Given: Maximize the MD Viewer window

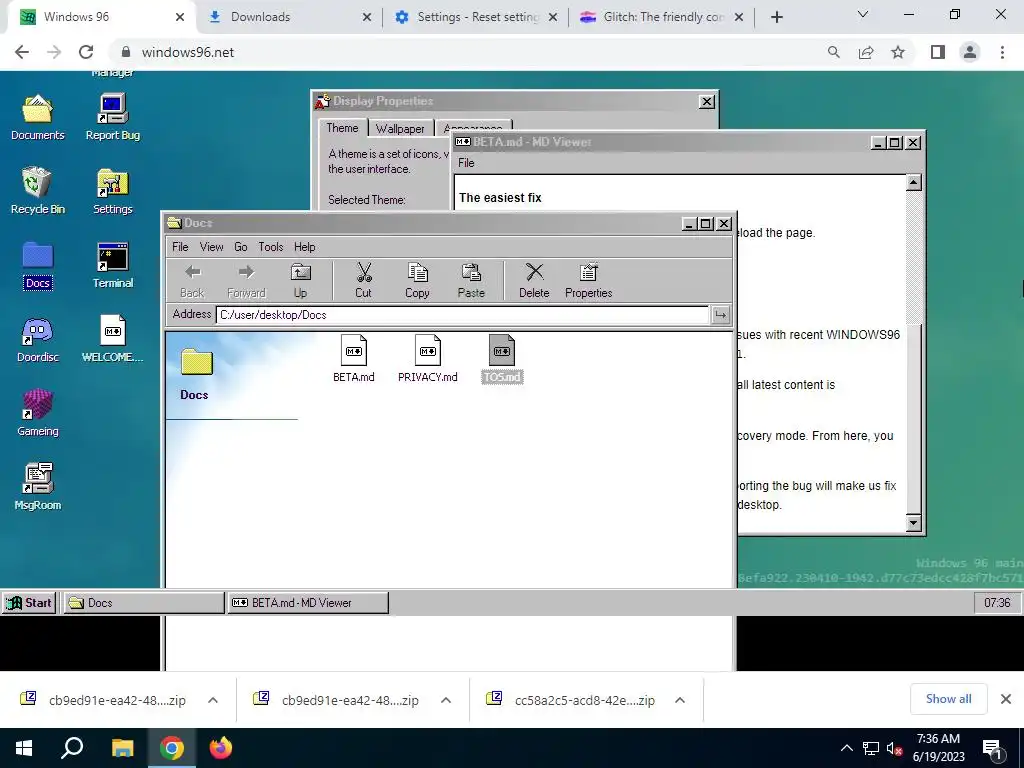Looking at the screenshot, I should coord(895,142).
